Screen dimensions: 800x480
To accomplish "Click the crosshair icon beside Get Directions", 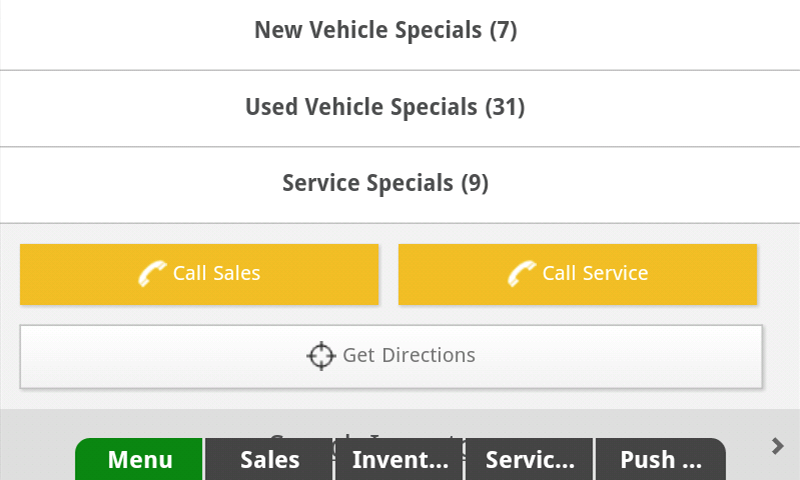I will [320, 355].
